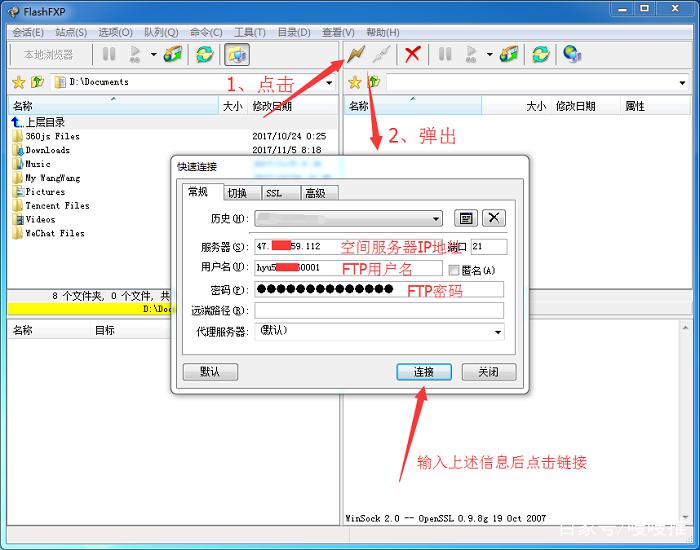
Task: Click remote pane green refresh icon
Action: pos(541,54)
